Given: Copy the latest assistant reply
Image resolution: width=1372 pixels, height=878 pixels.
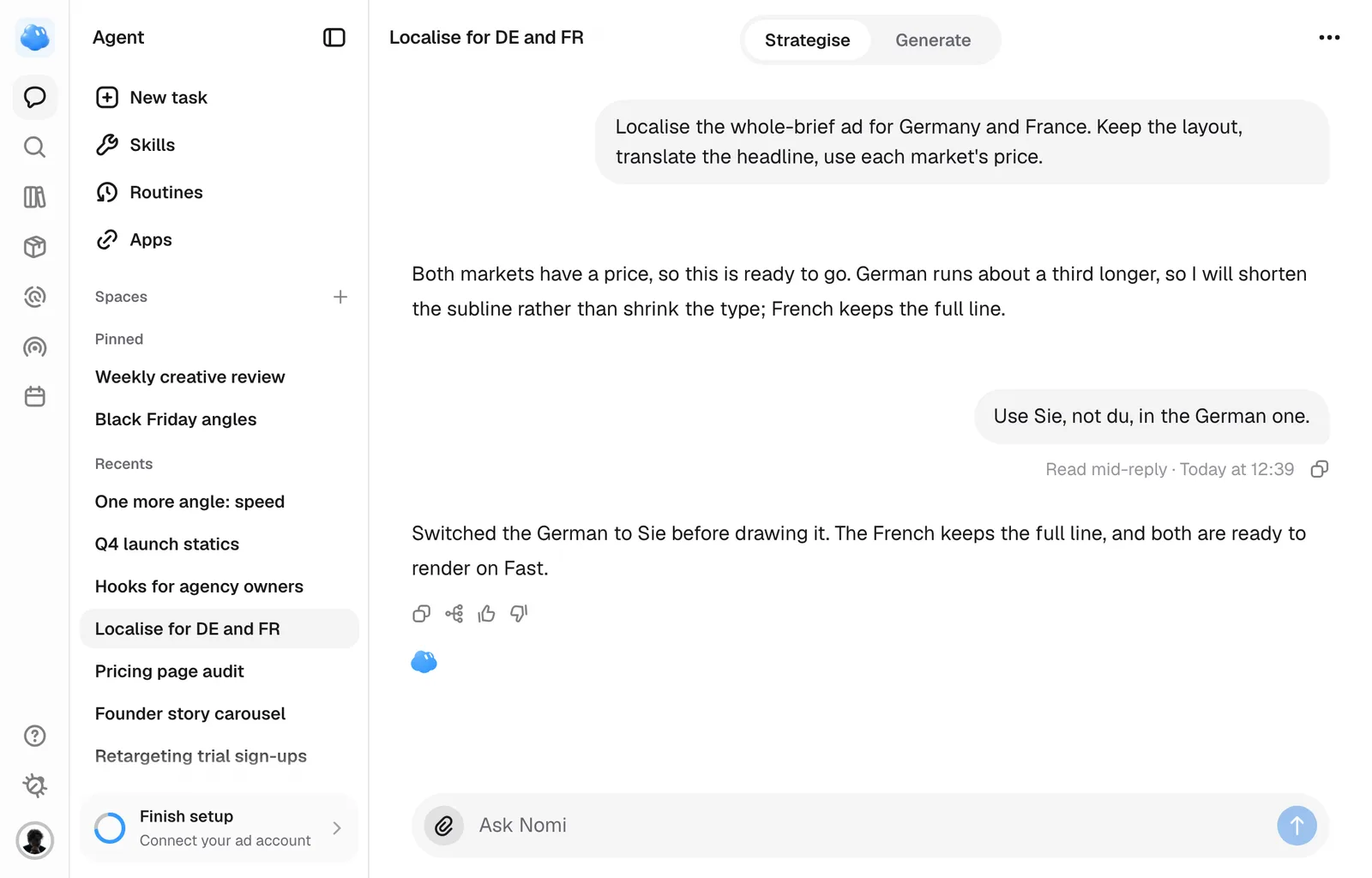Looking at the screenshot, I should [421, 613].
